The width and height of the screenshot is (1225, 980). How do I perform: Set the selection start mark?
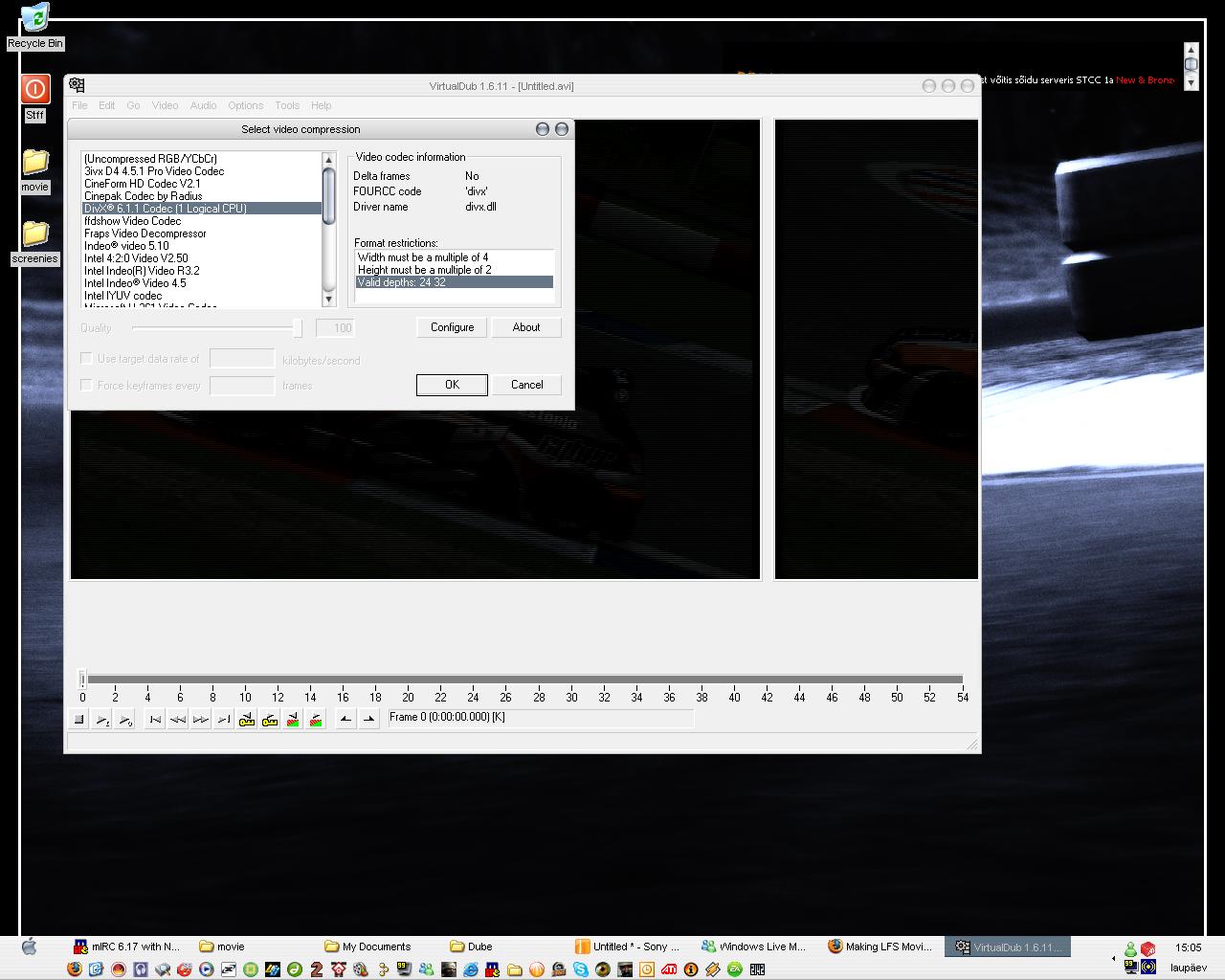click(x=345, y=719)
